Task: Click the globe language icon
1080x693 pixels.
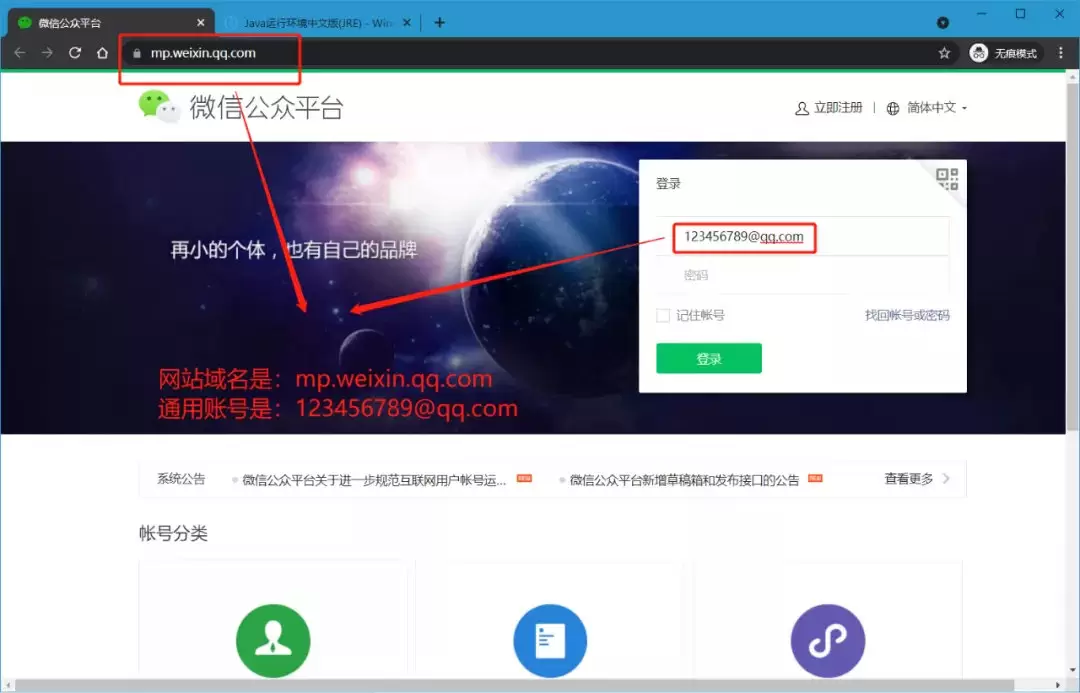Action: pyautogui.click(x=893, y=108)
